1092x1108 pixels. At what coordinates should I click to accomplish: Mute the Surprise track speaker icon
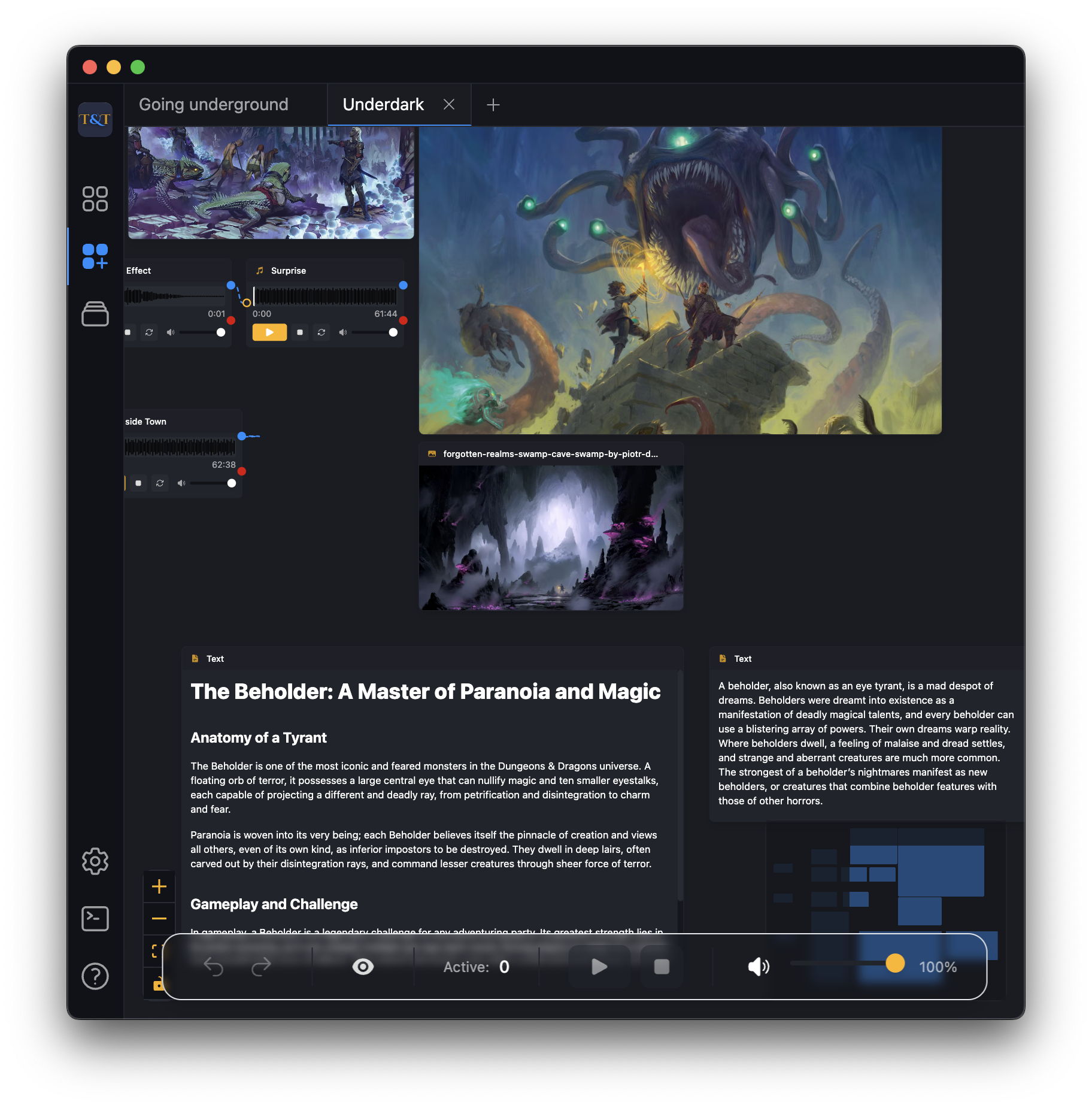coord(342,332)
